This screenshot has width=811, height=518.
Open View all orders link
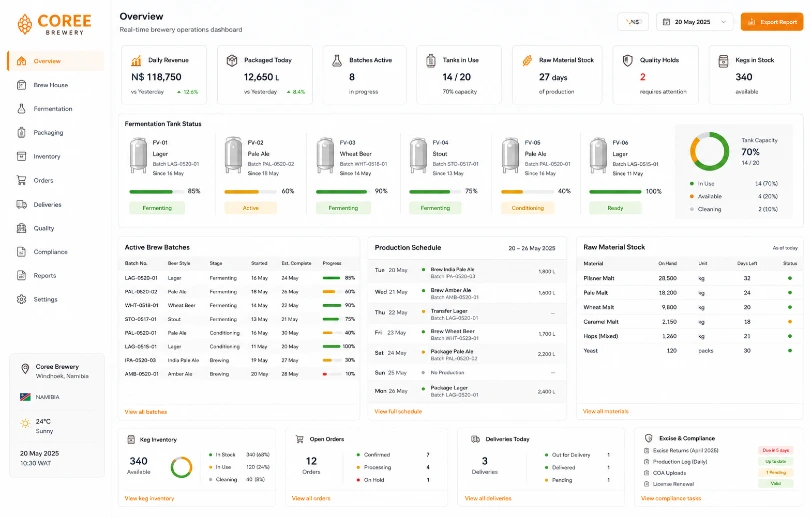coord(311,498)
